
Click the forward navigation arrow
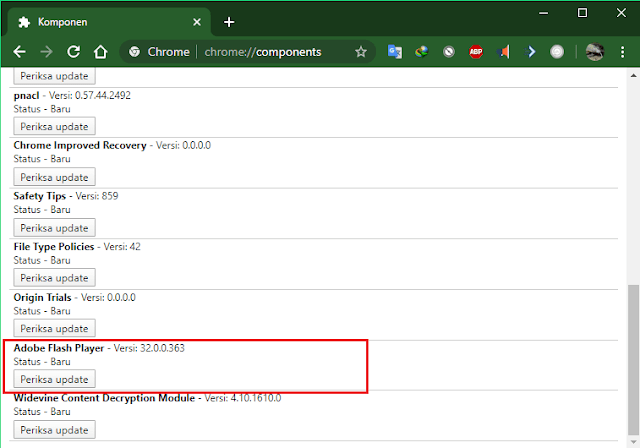click(47, 52)
